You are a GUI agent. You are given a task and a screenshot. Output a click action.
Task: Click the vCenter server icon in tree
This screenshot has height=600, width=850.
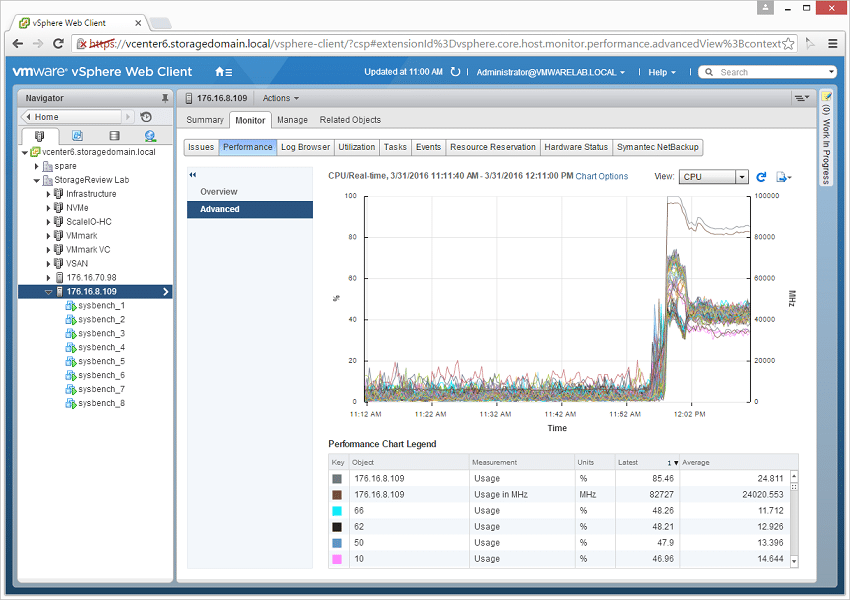pos(35,152)
